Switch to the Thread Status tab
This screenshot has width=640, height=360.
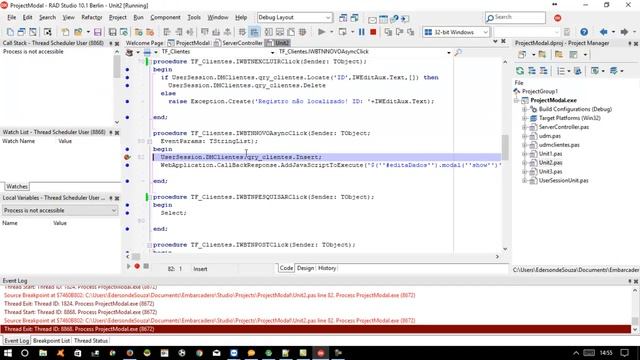91,340
